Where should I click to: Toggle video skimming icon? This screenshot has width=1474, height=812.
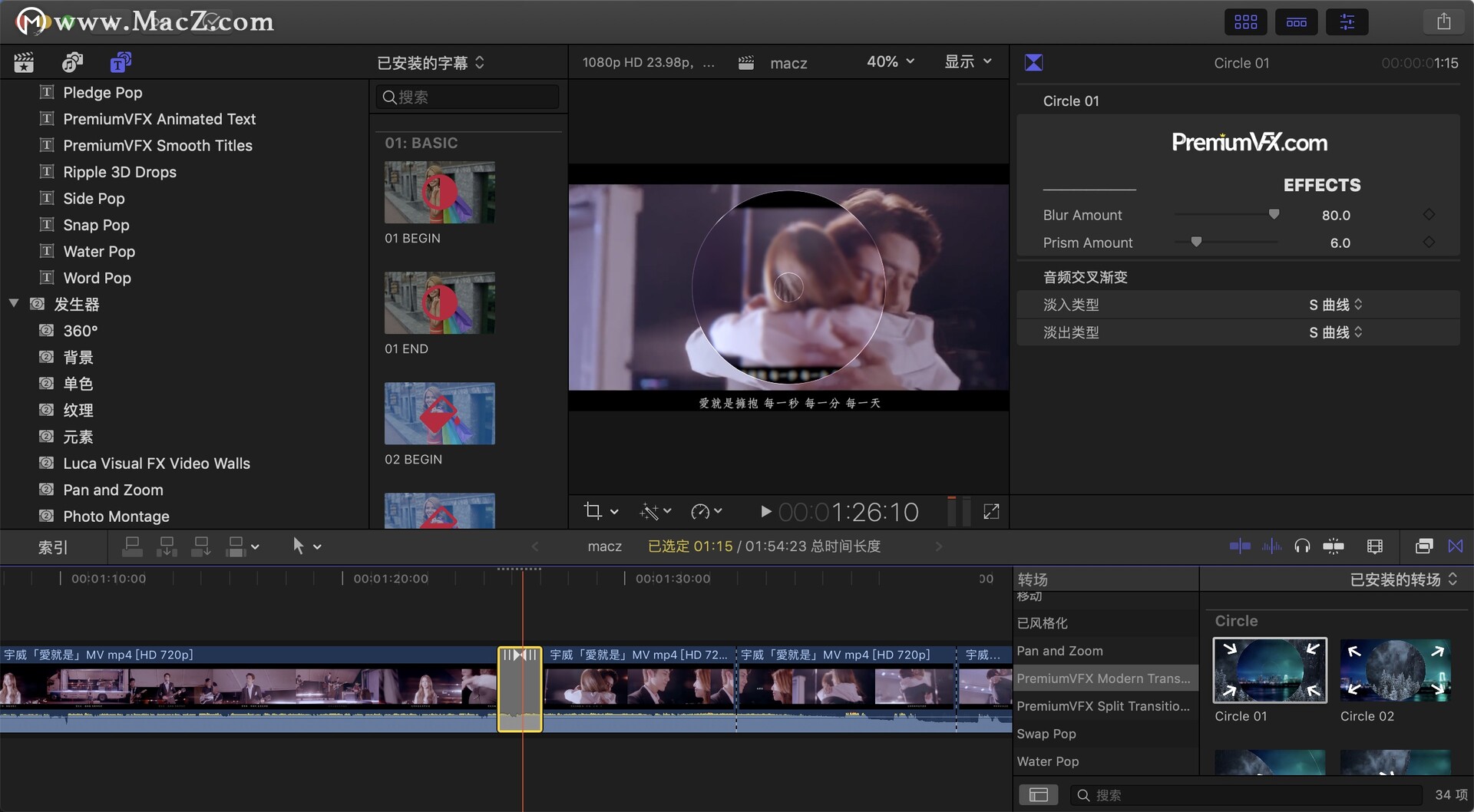pos(1239,546)
